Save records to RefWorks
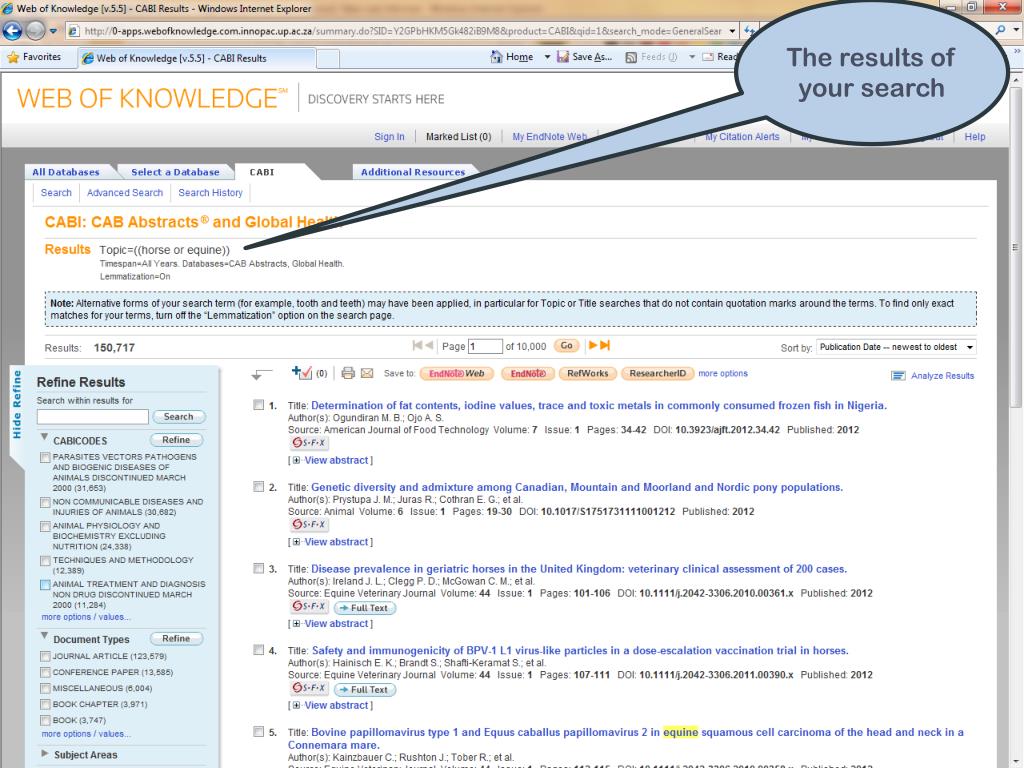This screenshot has width=1024, height=768. (587, 374)
